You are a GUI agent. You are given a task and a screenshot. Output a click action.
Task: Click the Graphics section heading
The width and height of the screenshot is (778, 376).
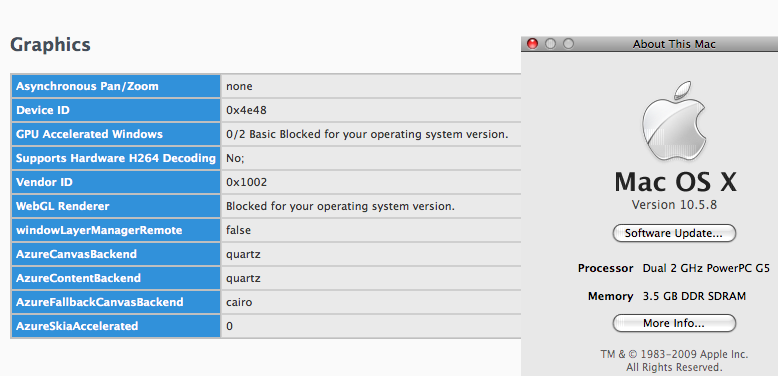[x=51, y=45]
